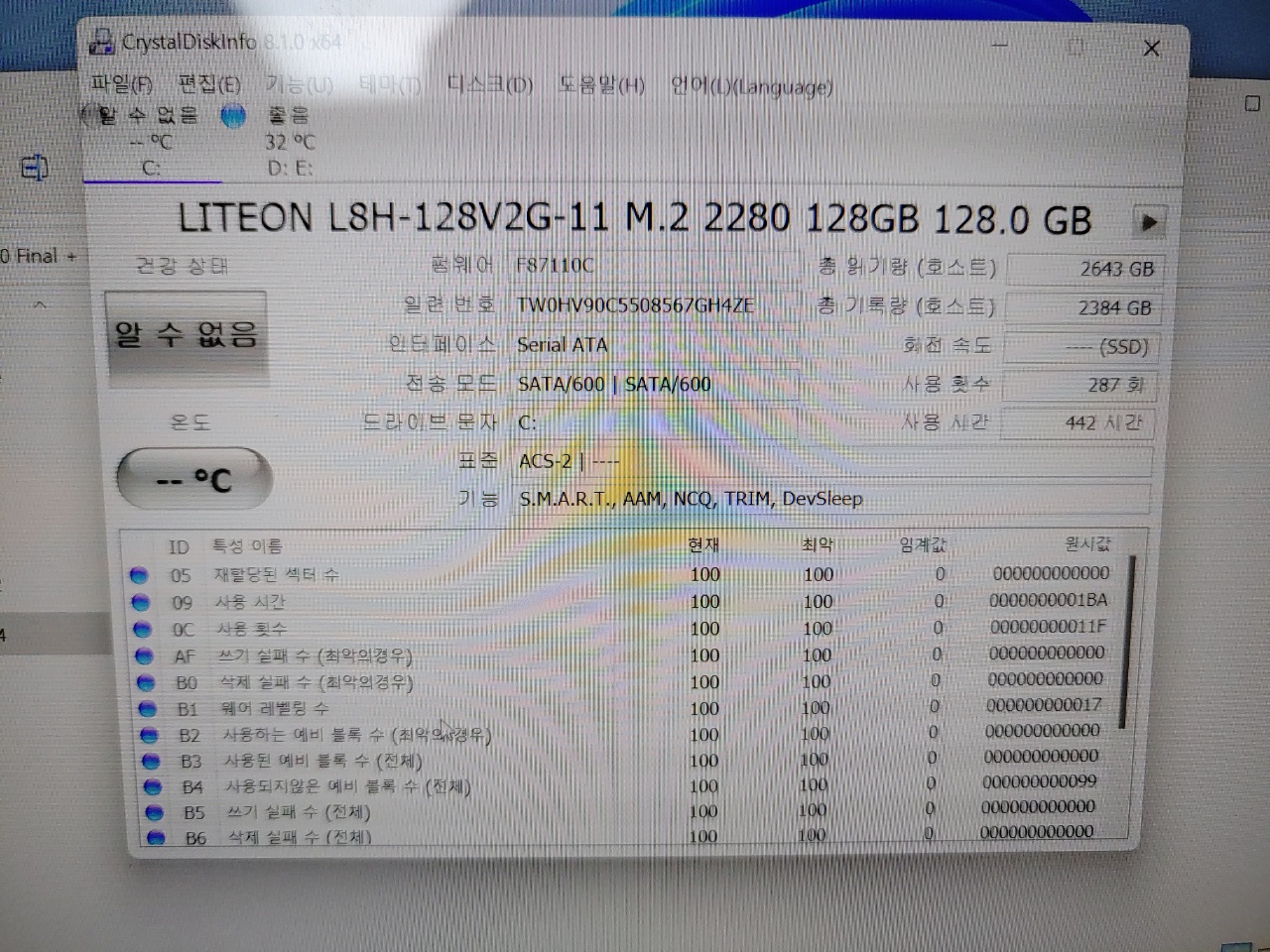
Task: Close the CrystalDiskInfo window
Action: (1151, 48)
